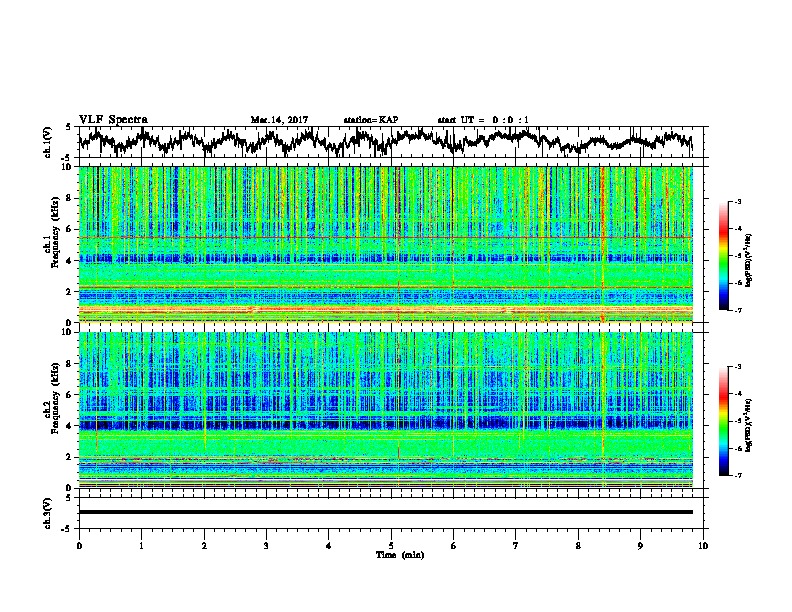Click the ch.1 frequency axis '6' tick label
This screenshot has width=792, height=612.
pos(70,230)
